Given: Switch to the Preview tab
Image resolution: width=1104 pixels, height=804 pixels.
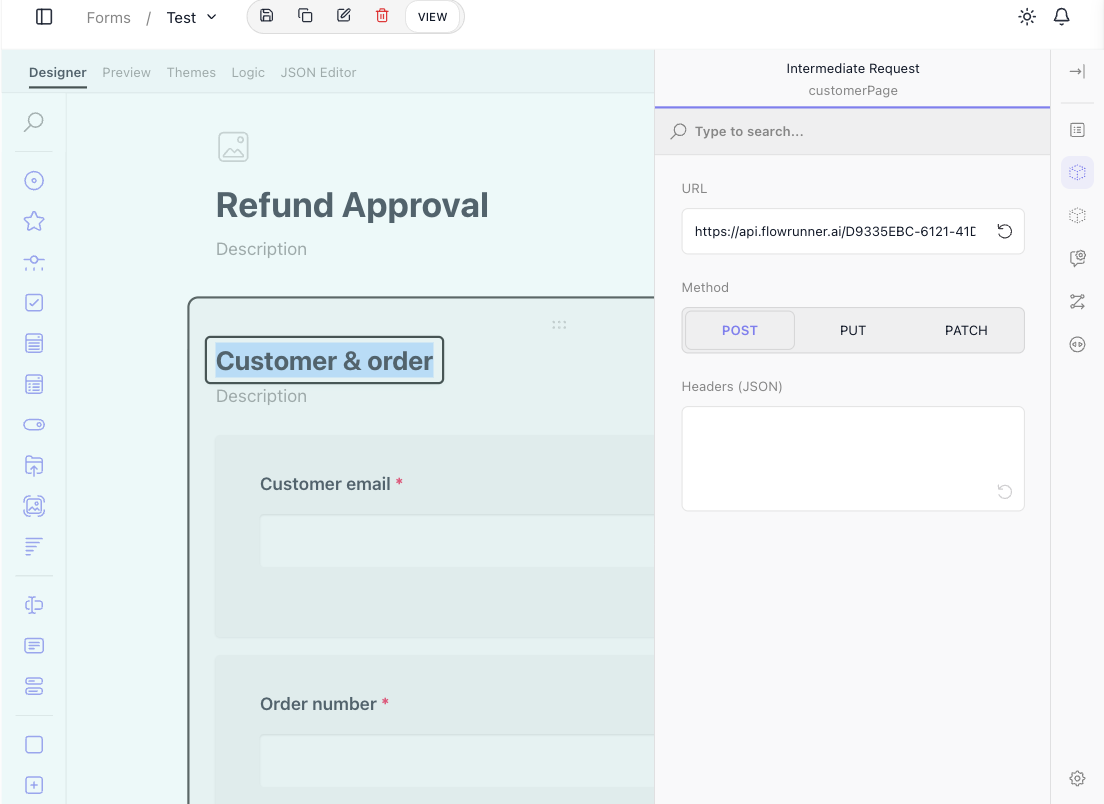Looking at the screenshot, I should [x=126, y=73].
